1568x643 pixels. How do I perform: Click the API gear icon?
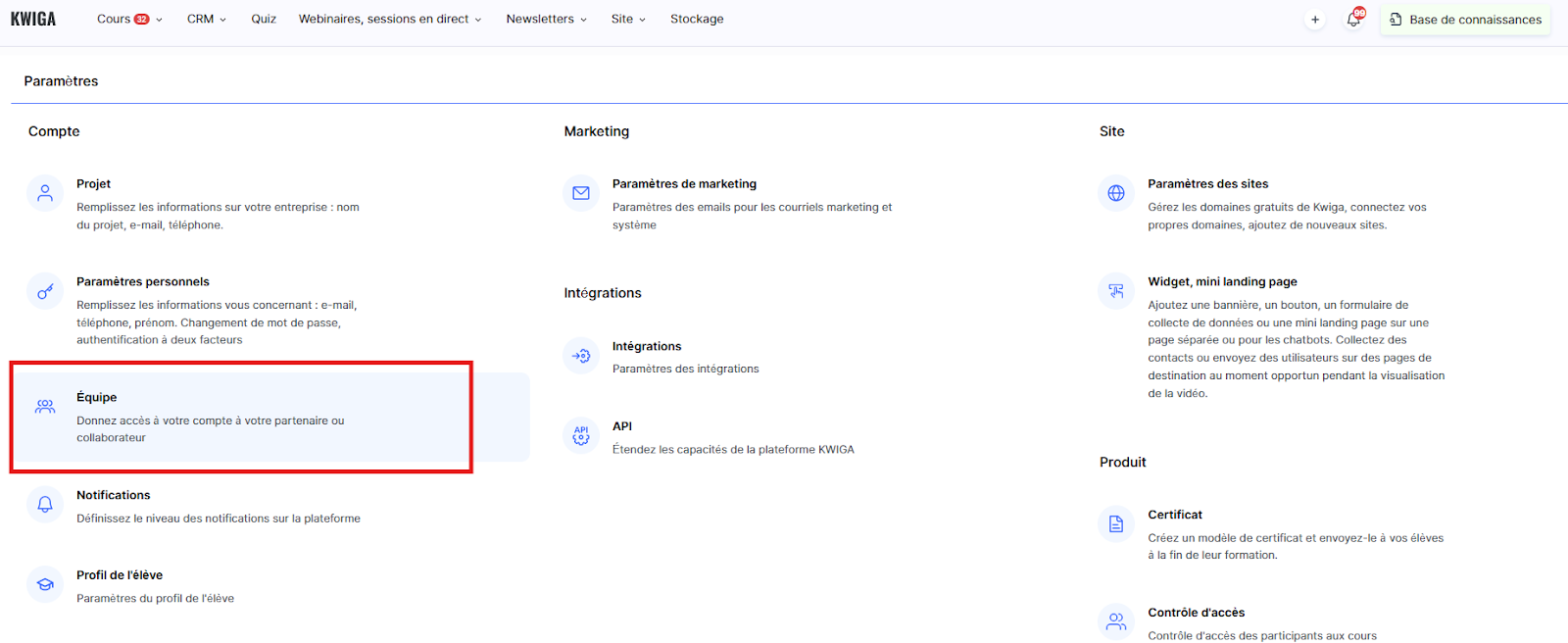581,435
